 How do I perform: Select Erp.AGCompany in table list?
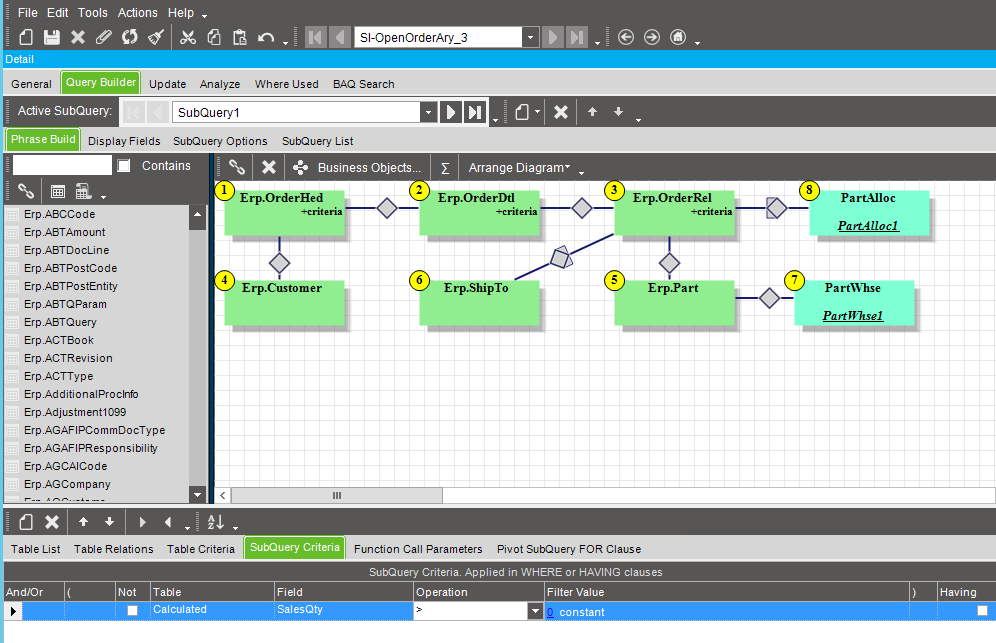(67, 484)
